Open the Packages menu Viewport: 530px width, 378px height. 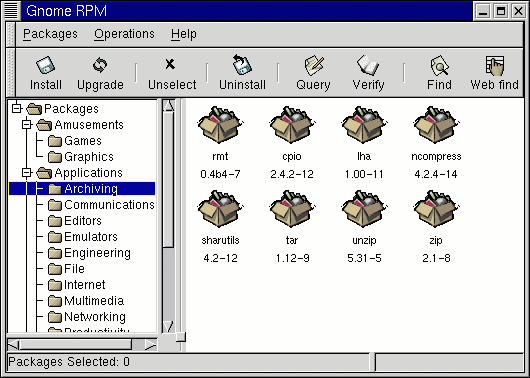[50, 34]
